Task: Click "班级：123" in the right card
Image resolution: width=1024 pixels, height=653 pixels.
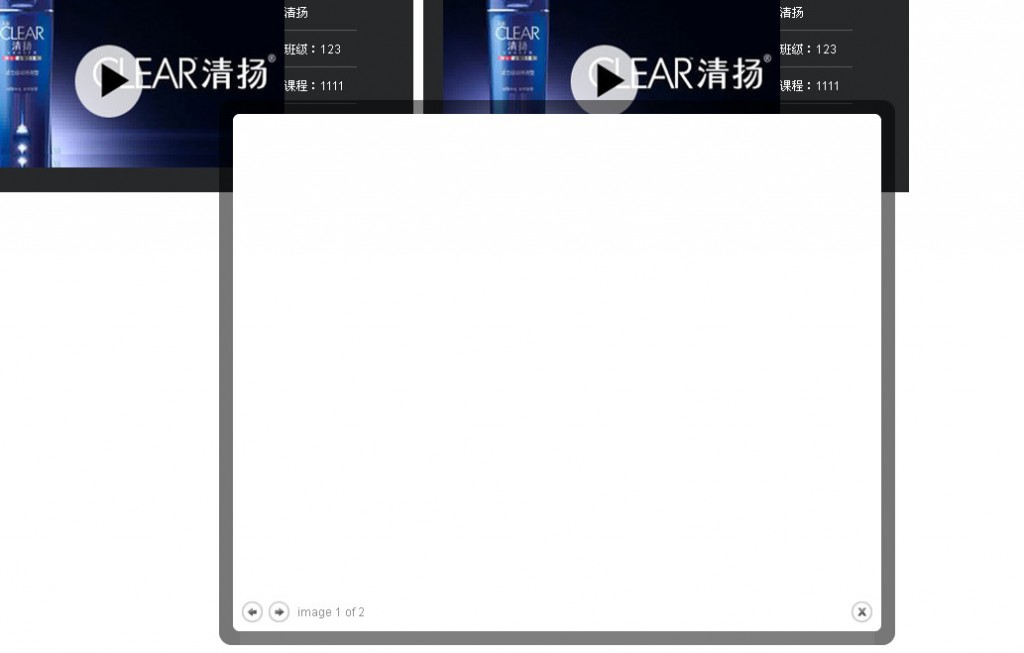Action: [x=808, y=49]
